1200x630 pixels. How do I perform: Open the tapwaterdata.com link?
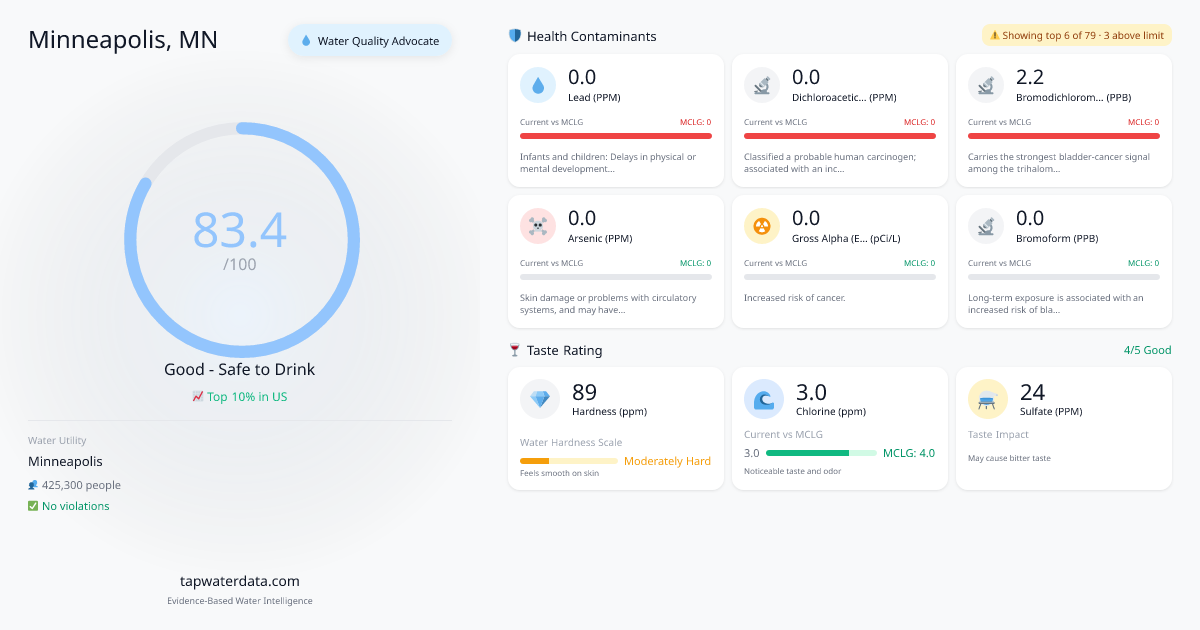[x=240, y=581]
